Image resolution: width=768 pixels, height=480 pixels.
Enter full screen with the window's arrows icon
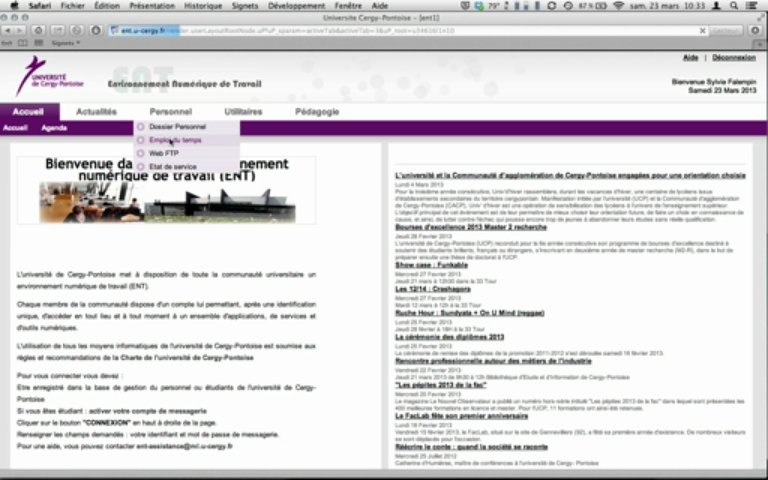point(761,18)
